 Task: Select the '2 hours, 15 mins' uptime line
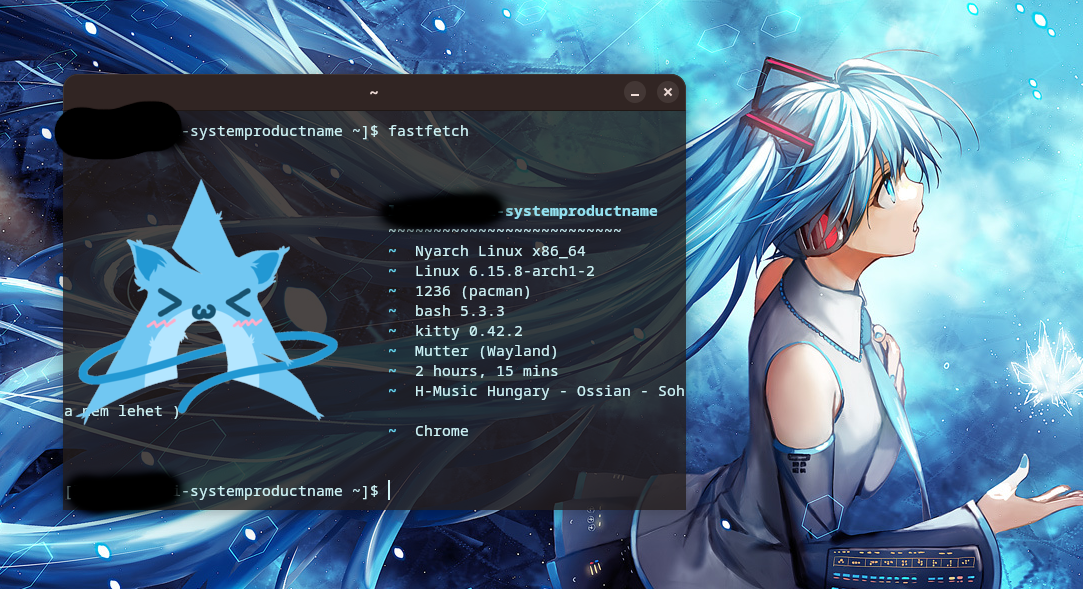486,371
